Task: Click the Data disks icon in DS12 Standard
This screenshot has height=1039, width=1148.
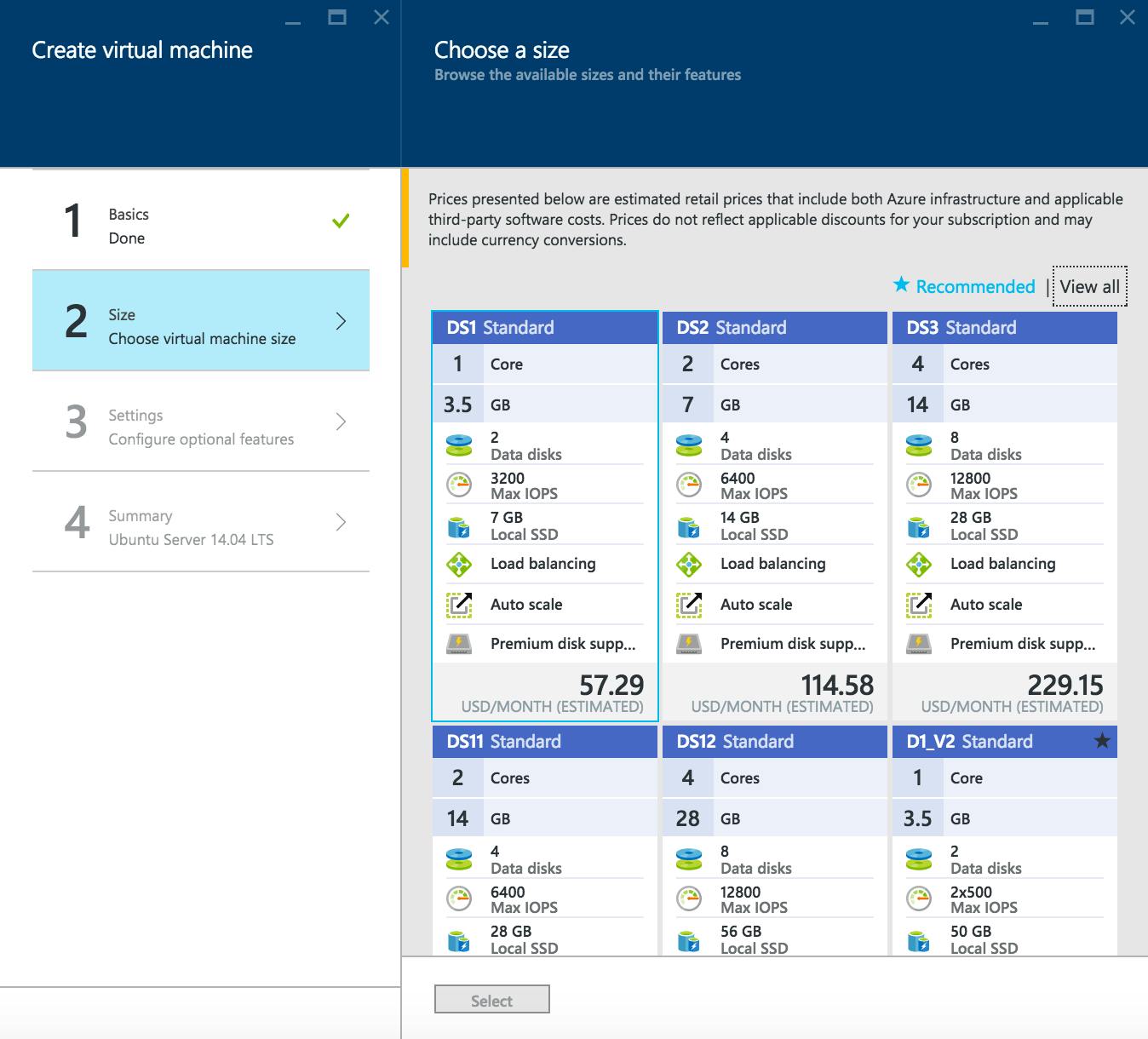Action: [x=689, y=858]
